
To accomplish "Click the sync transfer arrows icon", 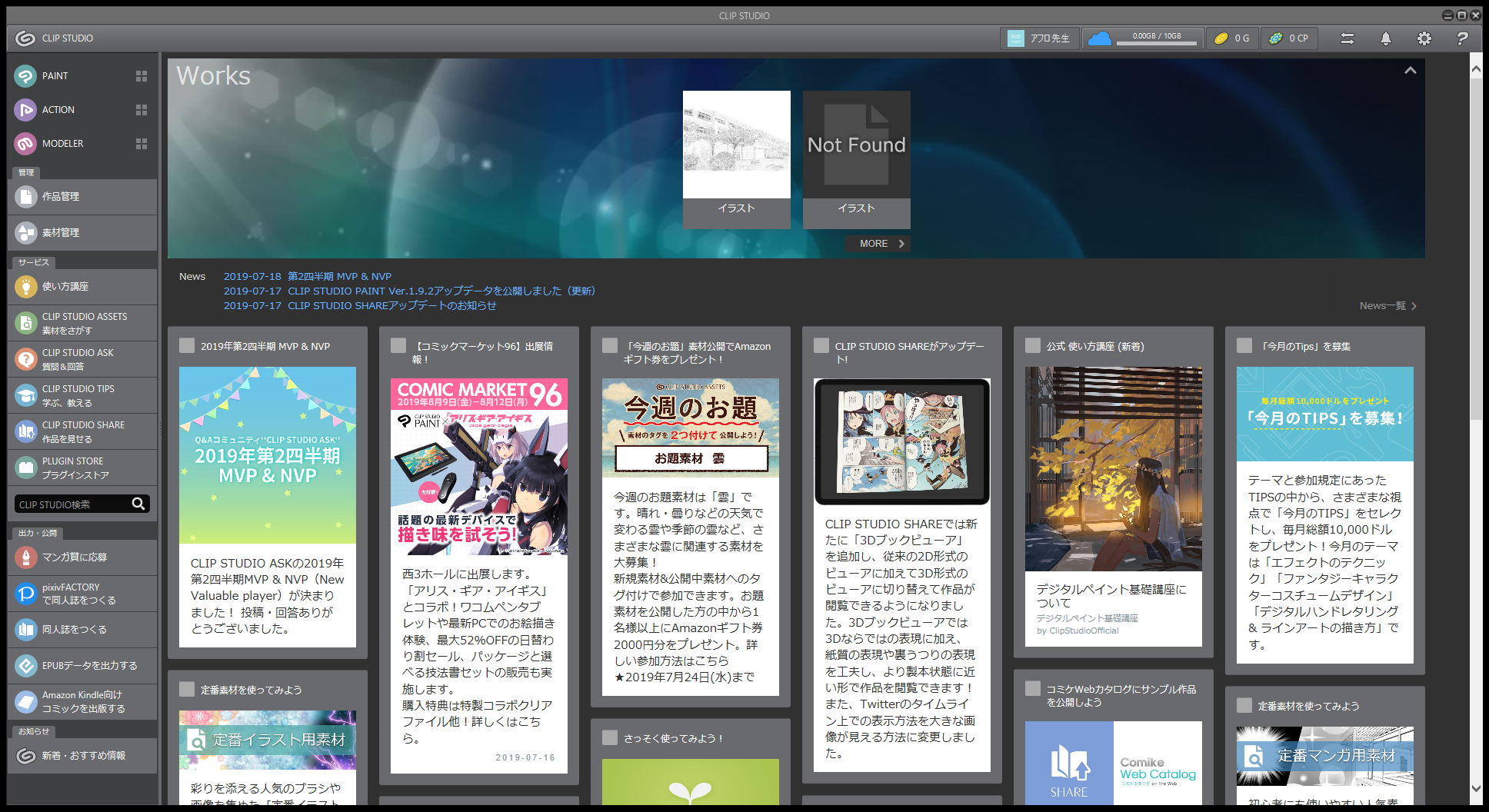I will point(1347,38).
